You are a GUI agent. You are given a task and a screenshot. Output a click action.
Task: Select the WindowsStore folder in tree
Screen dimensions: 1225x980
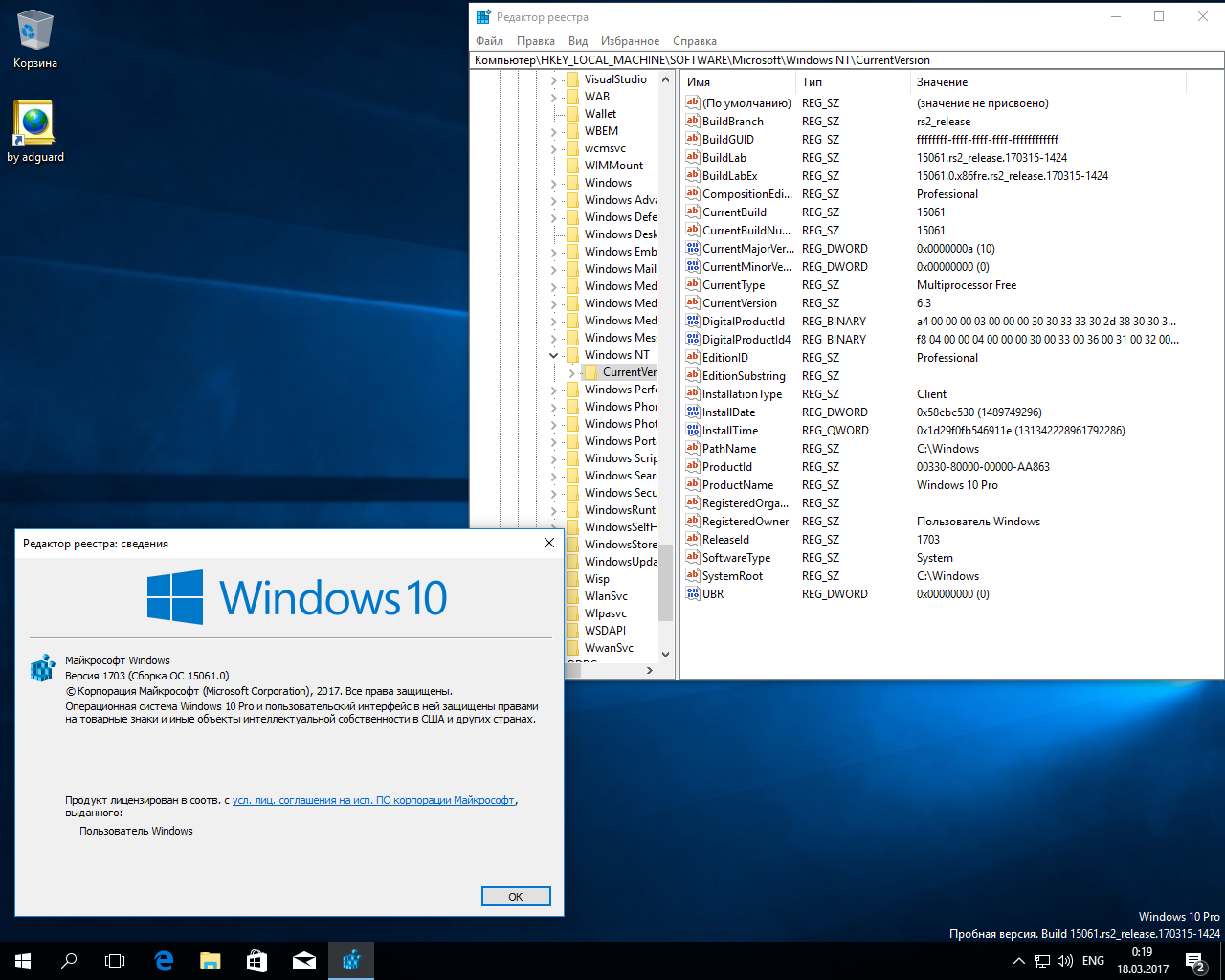[x=620, y=545]
